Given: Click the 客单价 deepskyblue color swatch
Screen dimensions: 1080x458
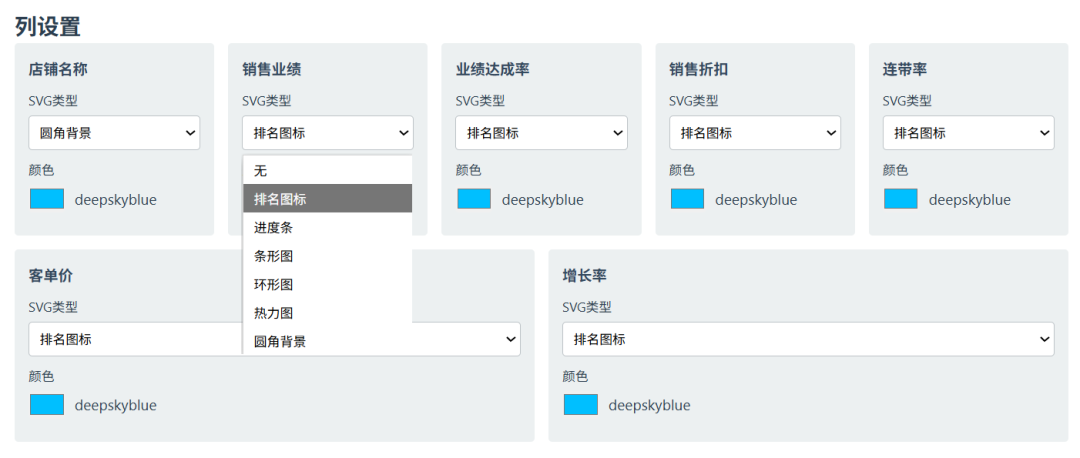Looking at the screenshot, I should tap(47, 405).
